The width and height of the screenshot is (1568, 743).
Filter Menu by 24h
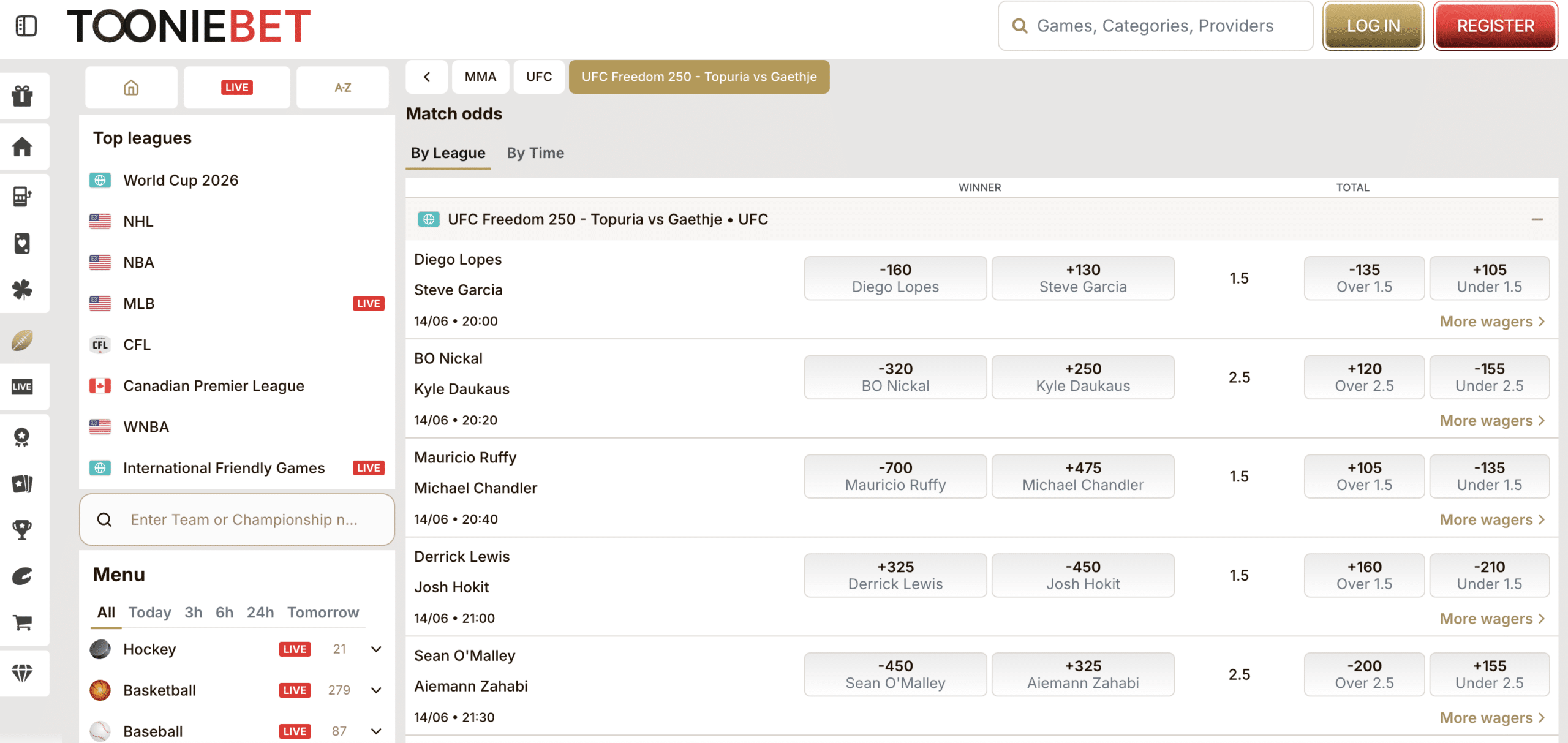click(260, 613)
